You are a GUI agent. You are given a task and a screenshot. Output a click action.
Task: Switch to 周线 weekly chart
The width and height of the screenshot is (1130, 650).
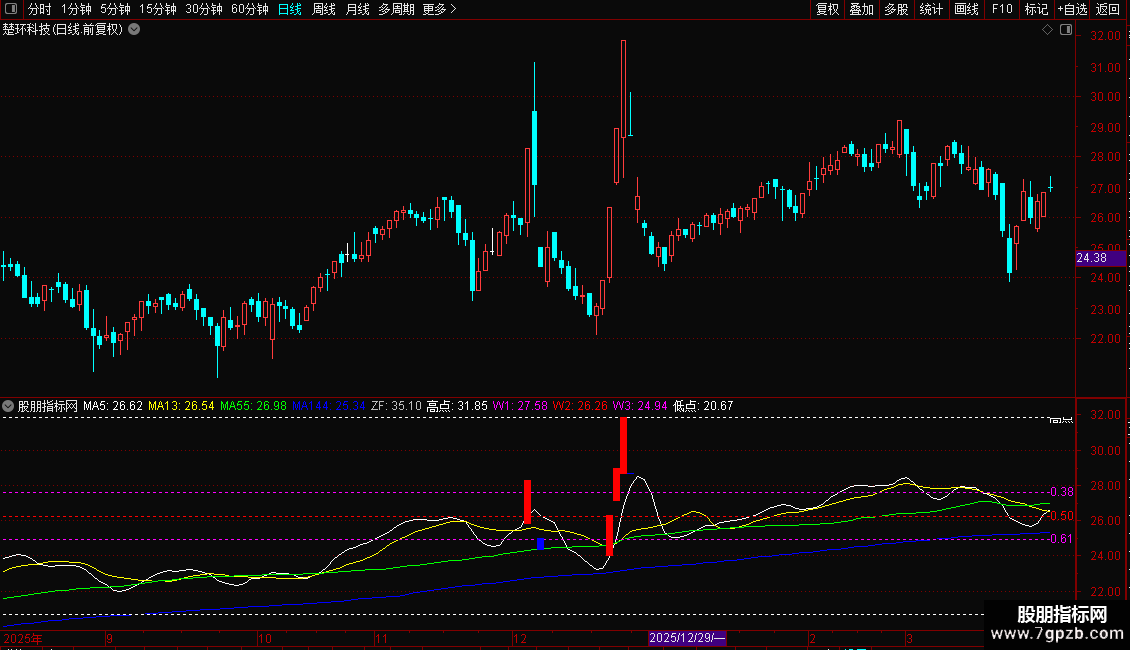[324, 9]
